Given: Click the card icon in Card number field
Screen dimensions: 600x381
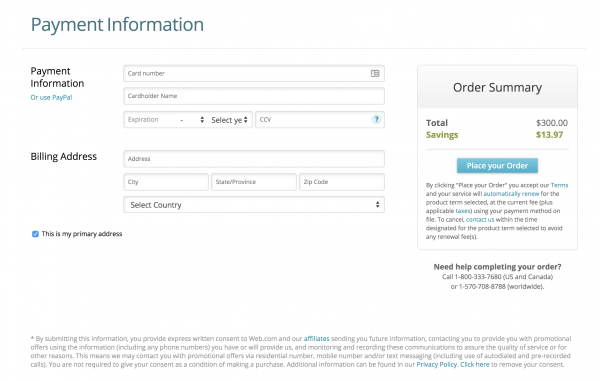Looking at the screenshot, I should click(x=375, y=73).
